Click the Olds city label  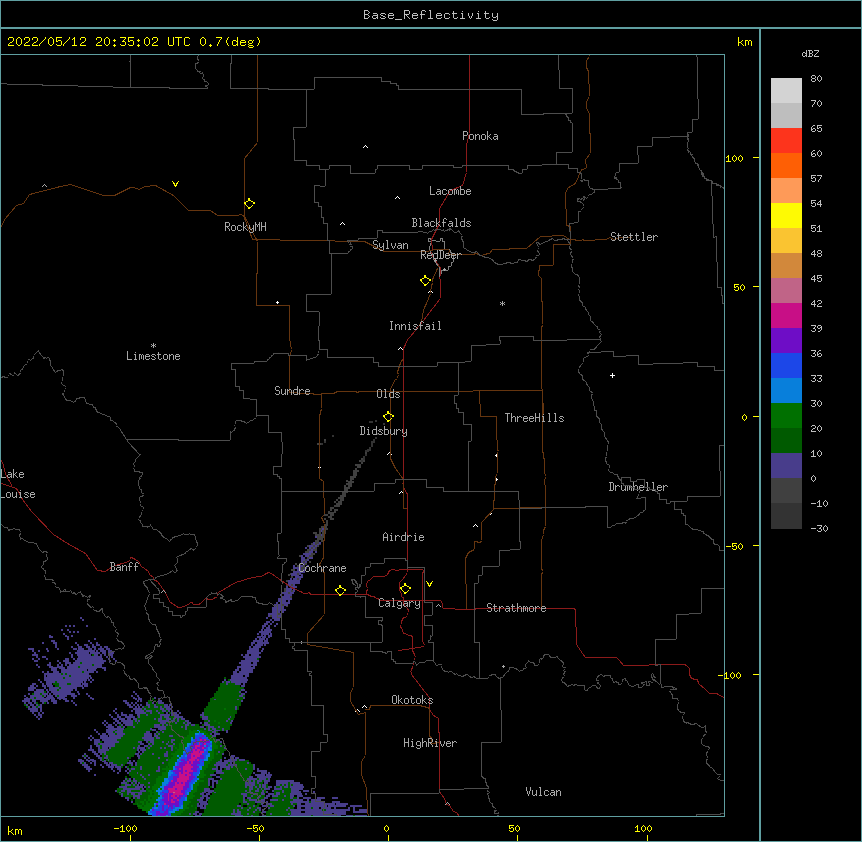pos(388,394)
